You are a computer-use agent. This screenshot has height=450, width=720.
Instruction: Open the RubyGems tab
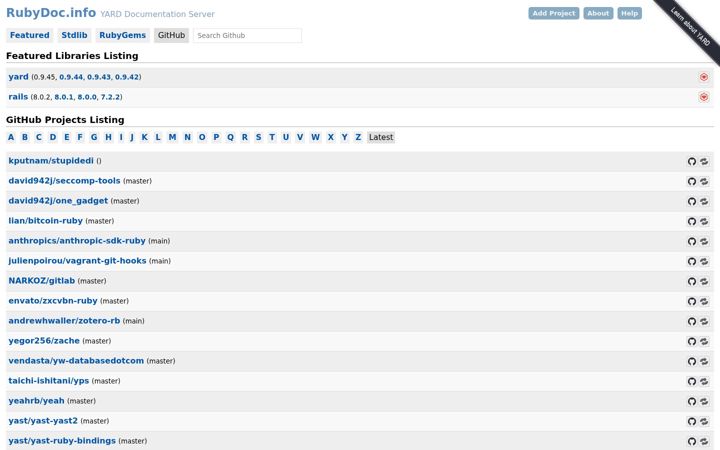pos(123,35)
